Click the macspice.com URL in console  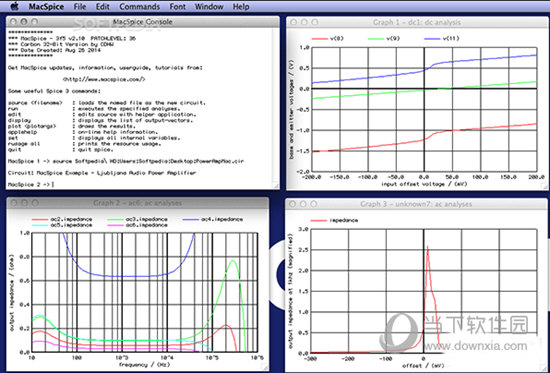click(x=104, y=79)
